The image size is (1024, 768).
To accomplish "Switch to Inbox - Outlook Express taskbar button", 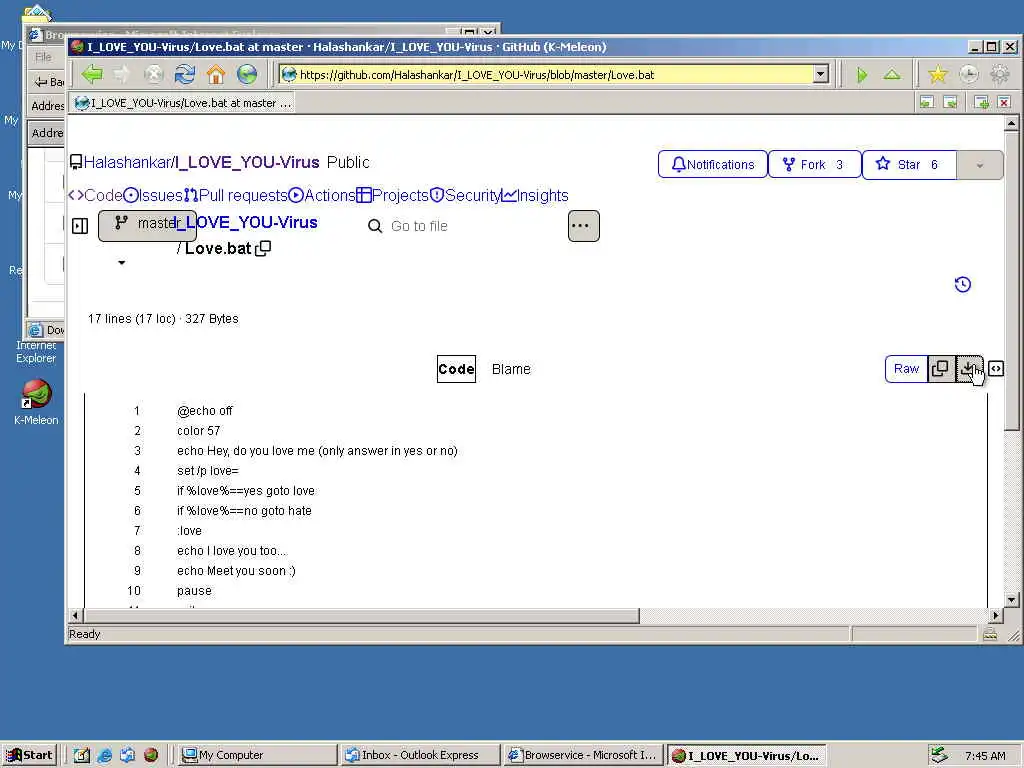I will (419, 755).
